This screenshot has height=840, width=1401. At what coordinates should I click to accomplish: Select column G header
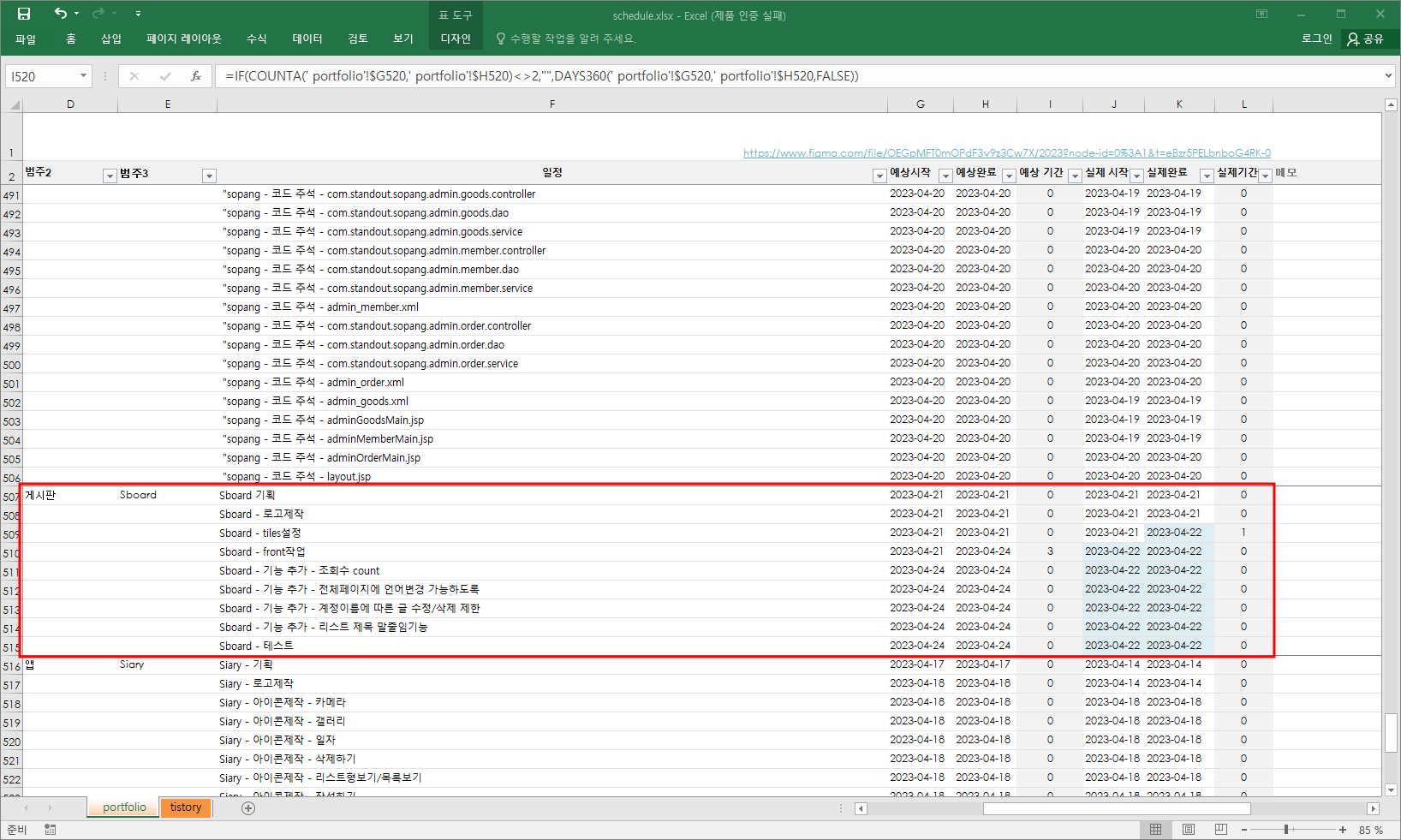coord(921,104)
